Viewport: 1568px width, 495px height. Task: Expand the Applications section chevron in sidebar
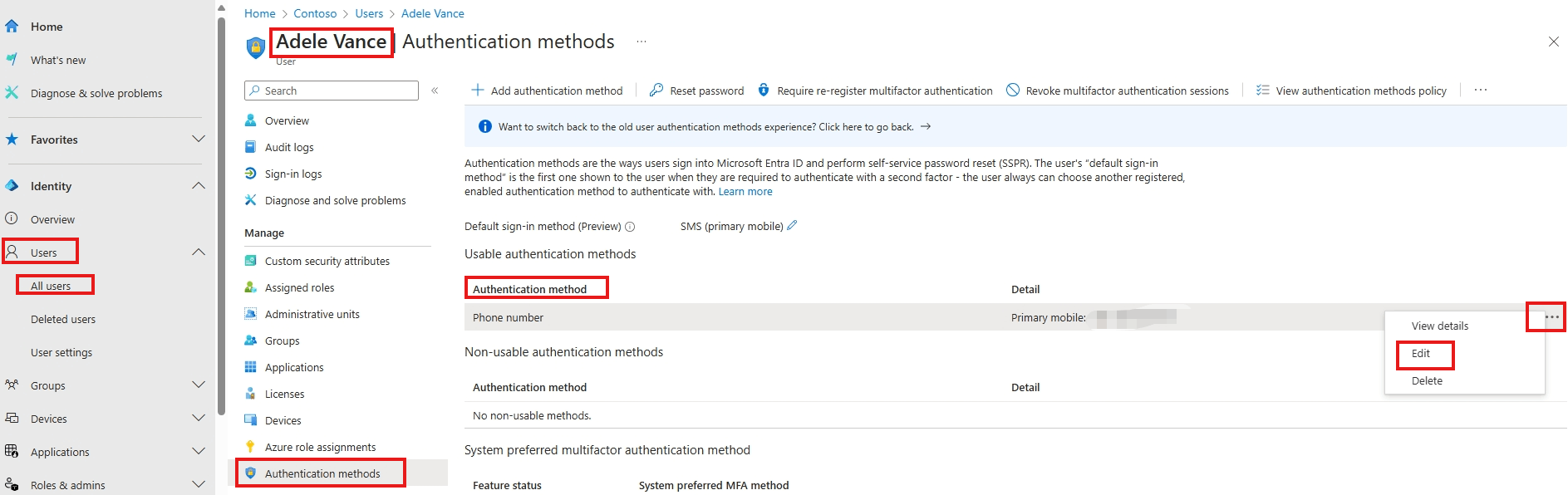[199, 451]
